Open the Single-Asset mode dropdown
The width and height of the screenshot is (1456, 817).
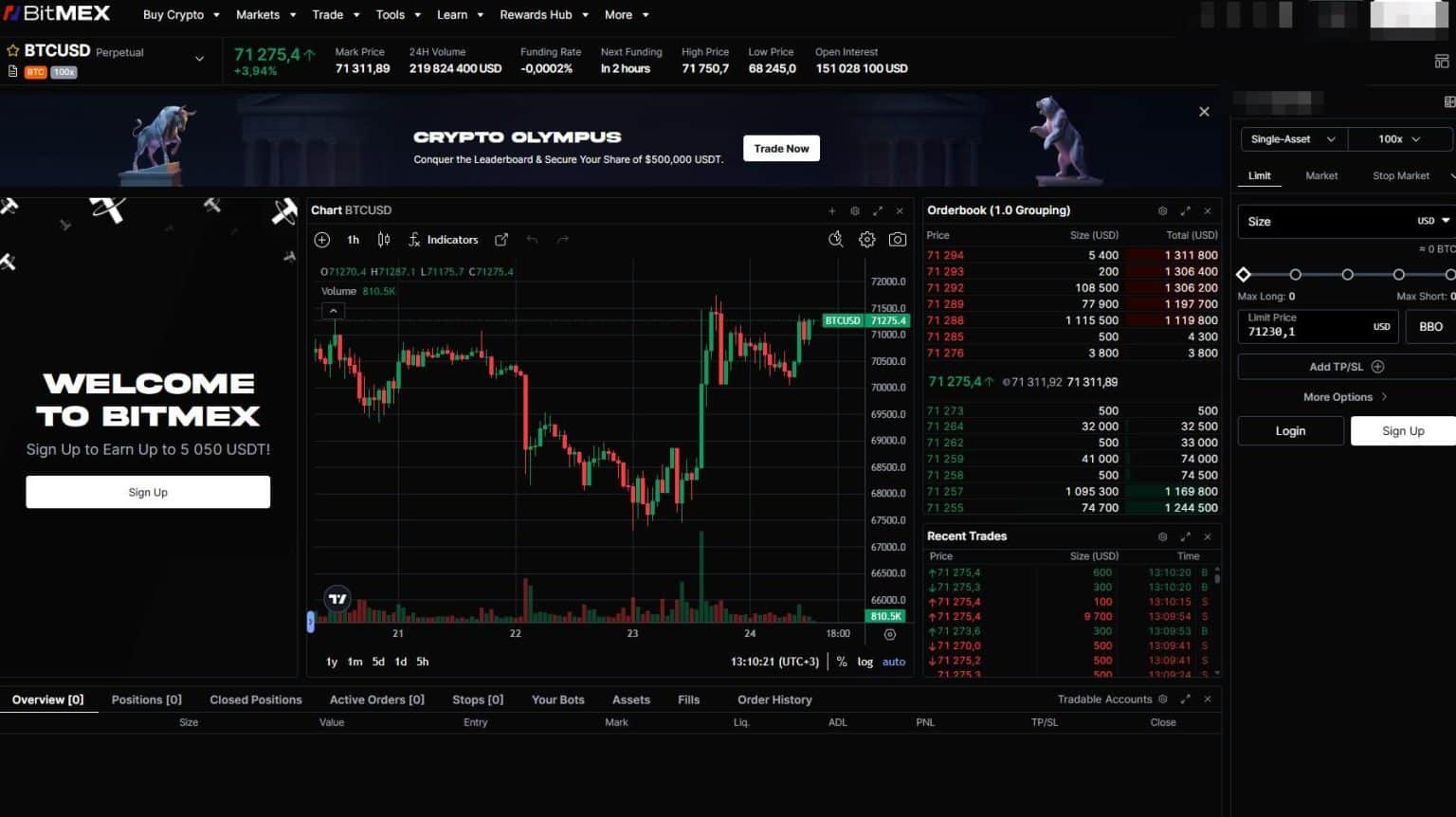1292,138
